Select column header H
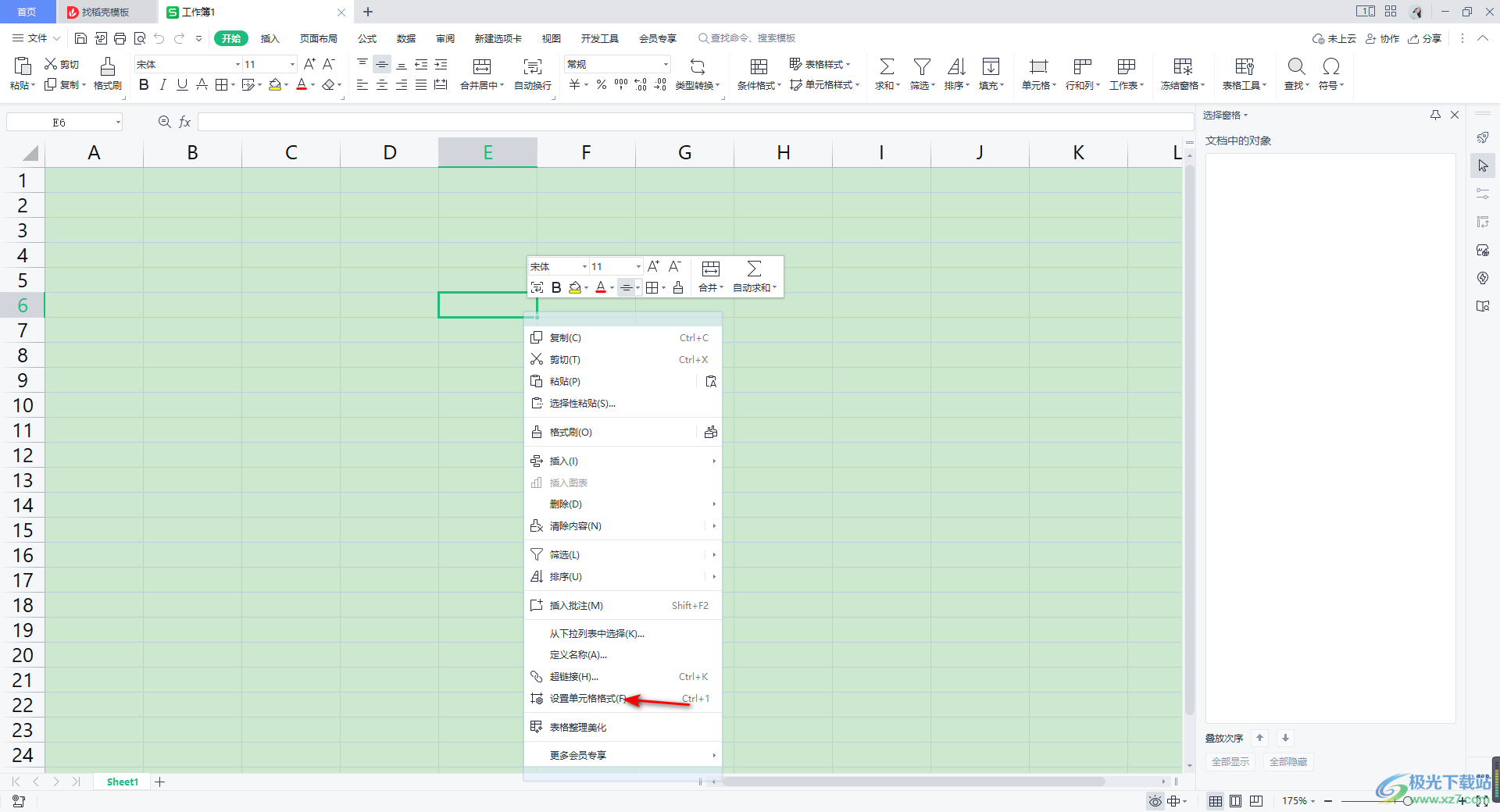Screen dimensions: 1500x812 click(783, 152)
